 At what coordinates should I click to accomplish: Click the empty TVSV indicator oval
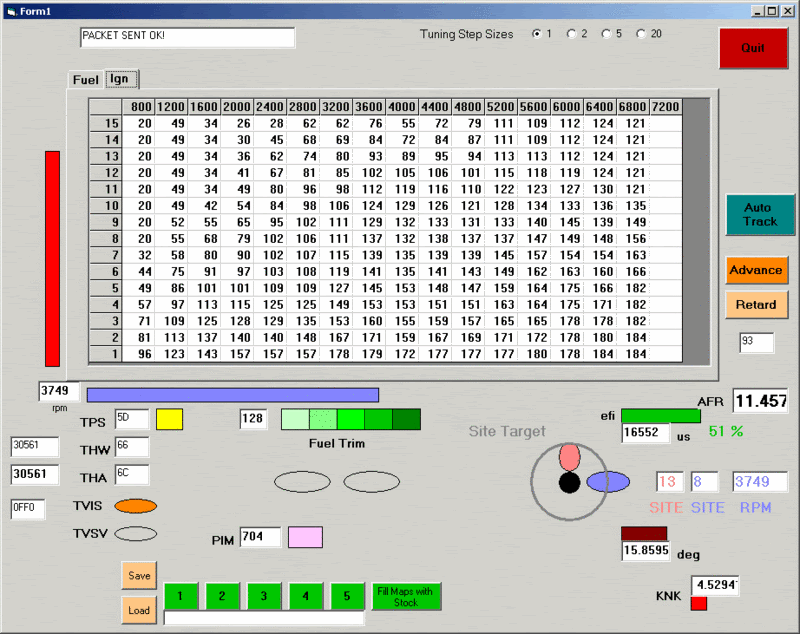136,534
